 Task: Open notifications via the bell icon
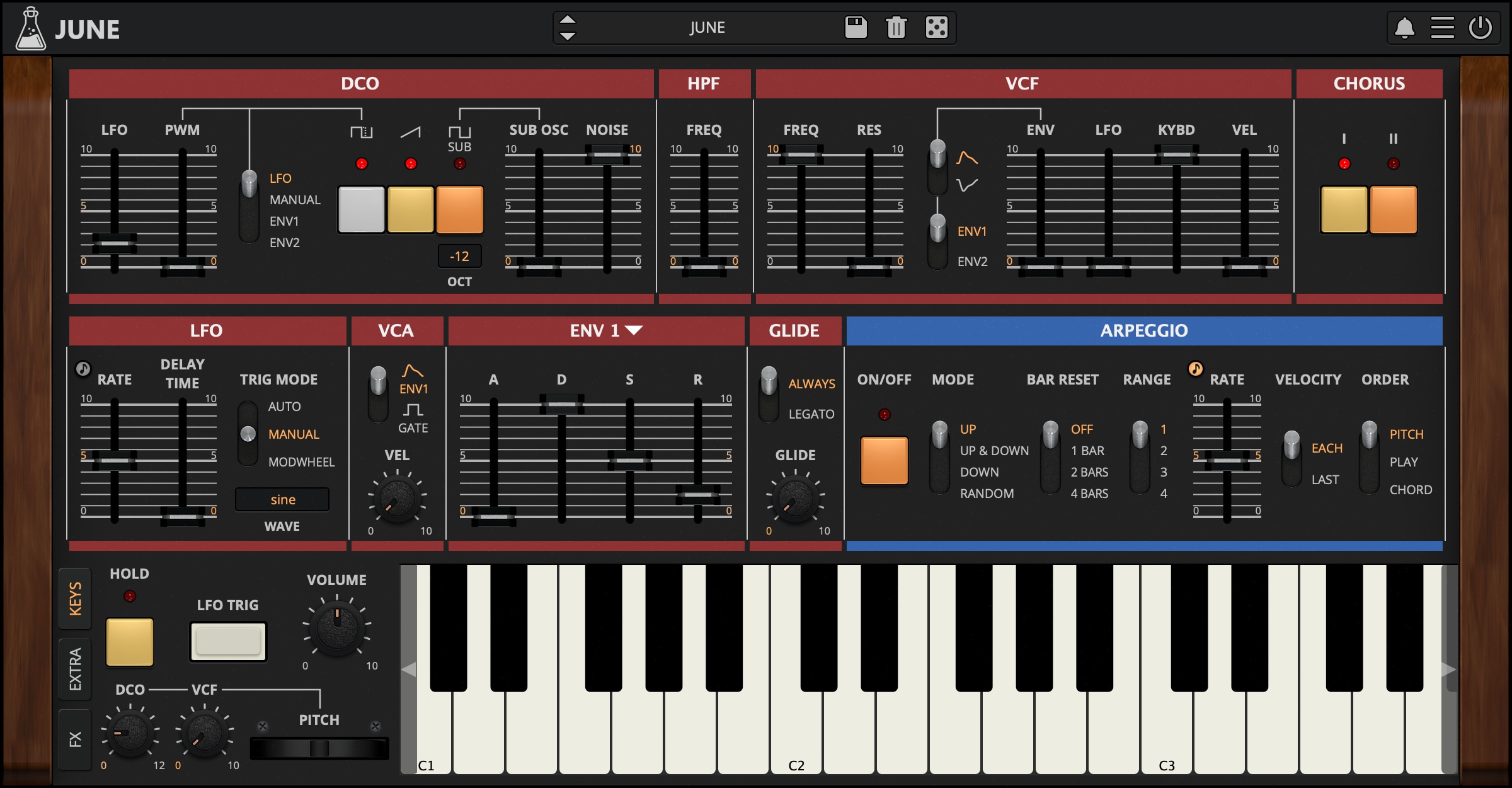[1405, 27]
